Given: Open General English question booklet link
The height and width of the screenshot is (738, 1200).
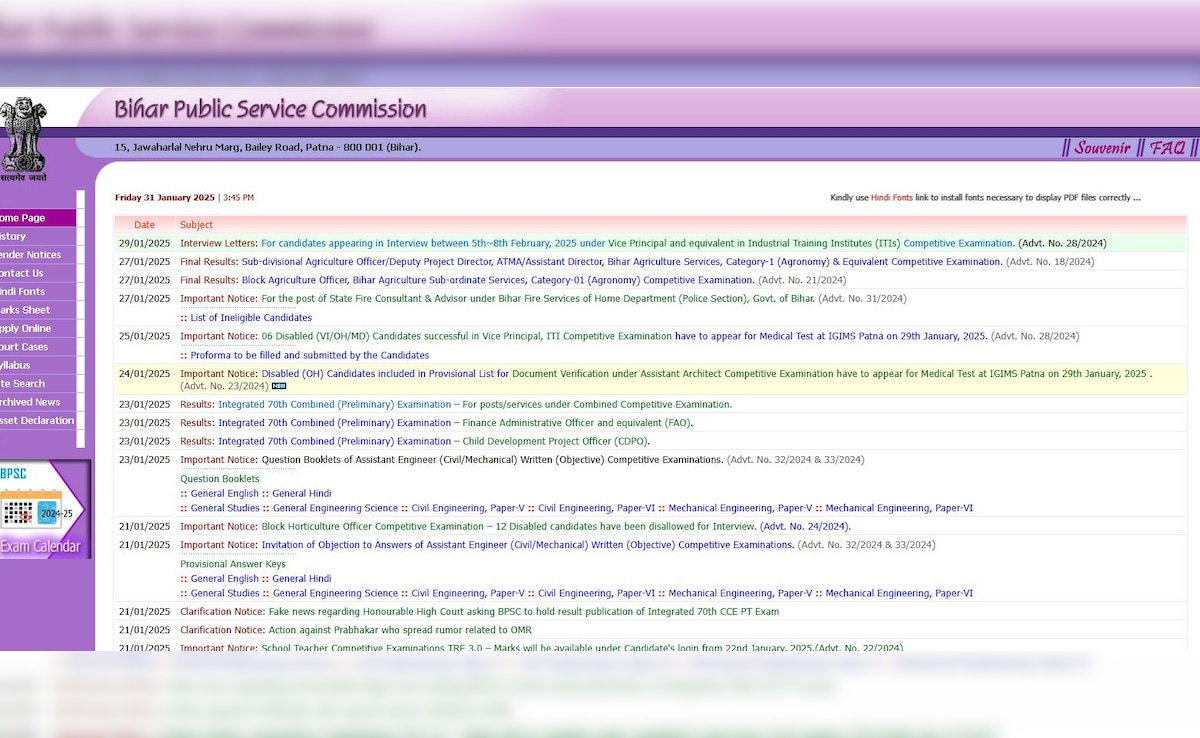Looking at the screenshot, I should tap(224, 494).
